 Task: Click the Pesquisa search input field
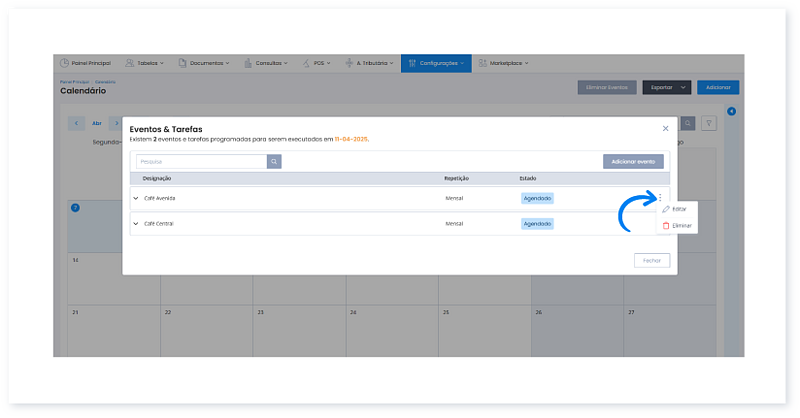tap(201, 161)
